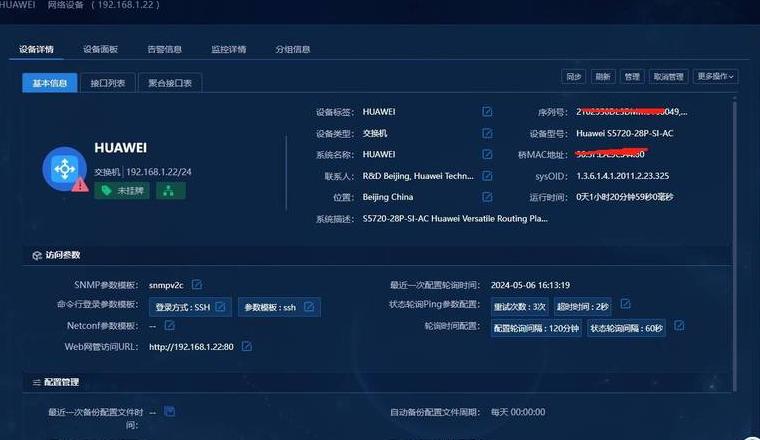Click the green topology icon badge

171,191
